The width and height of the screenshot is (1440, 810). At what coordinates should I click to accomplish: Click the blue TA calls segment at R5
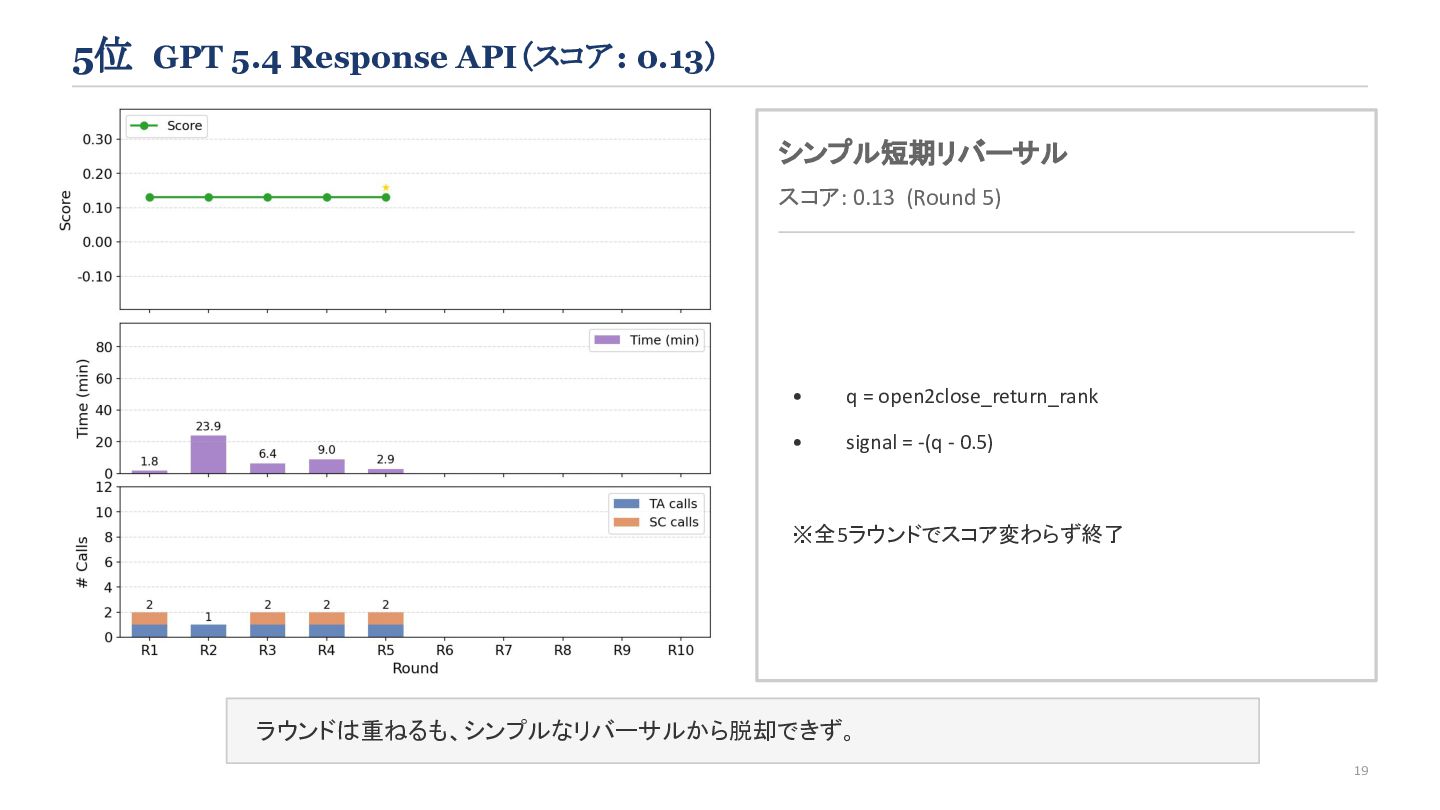point(386,630)
